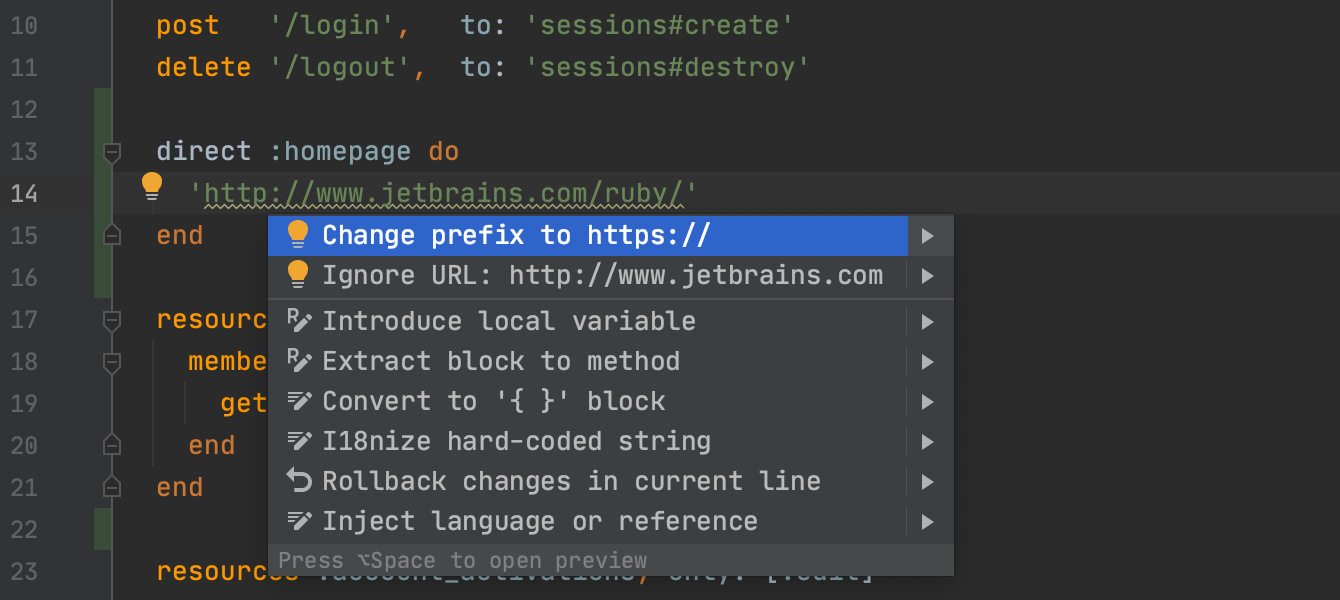This screenshot has height=600, width=1340.
Task: Click the pencil icon beside Inject language or reference
Action: 299,521
